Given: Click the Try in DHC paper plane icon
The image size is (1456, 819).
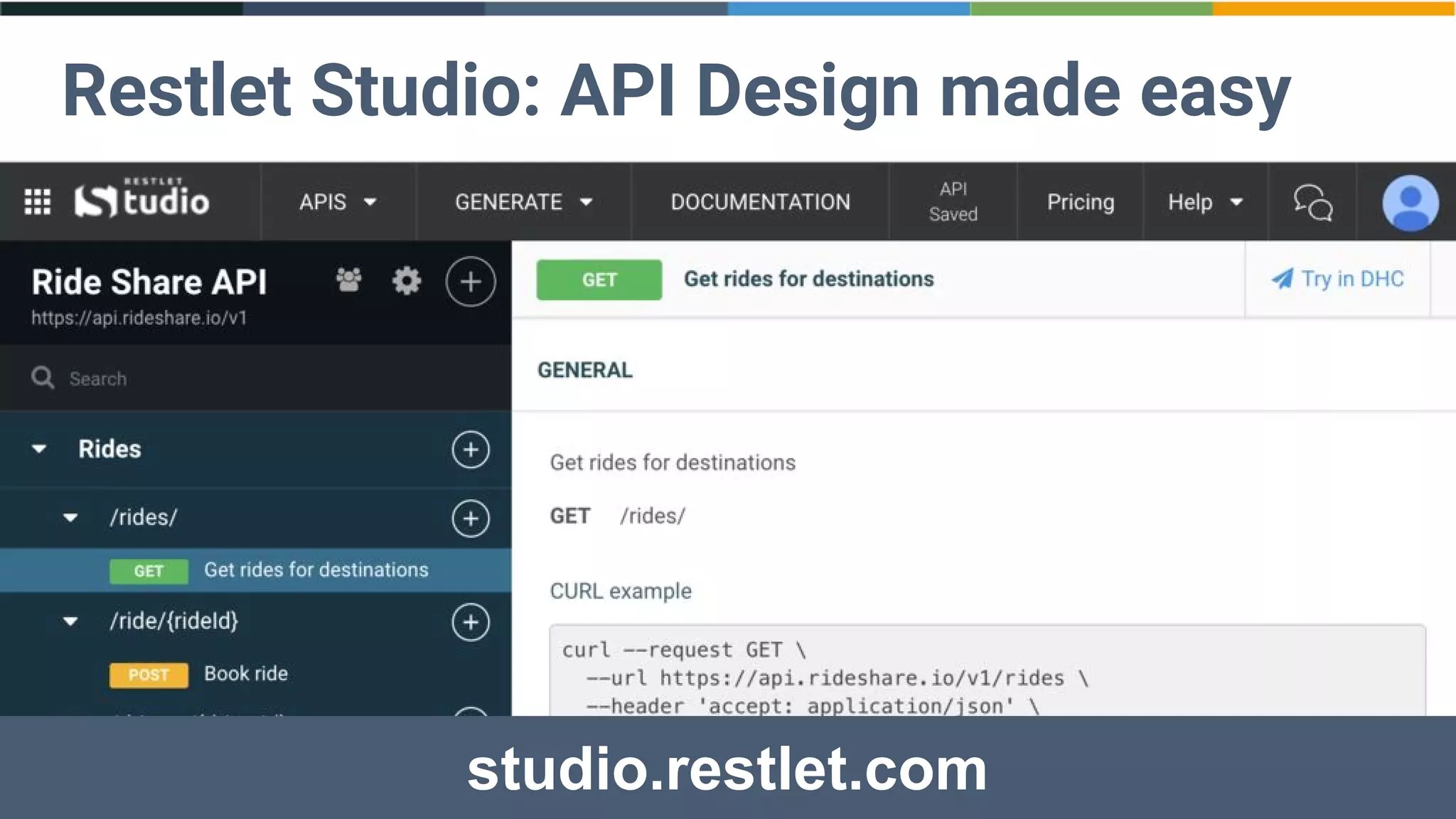Looking at the screenshot, I should [1282, 279].
